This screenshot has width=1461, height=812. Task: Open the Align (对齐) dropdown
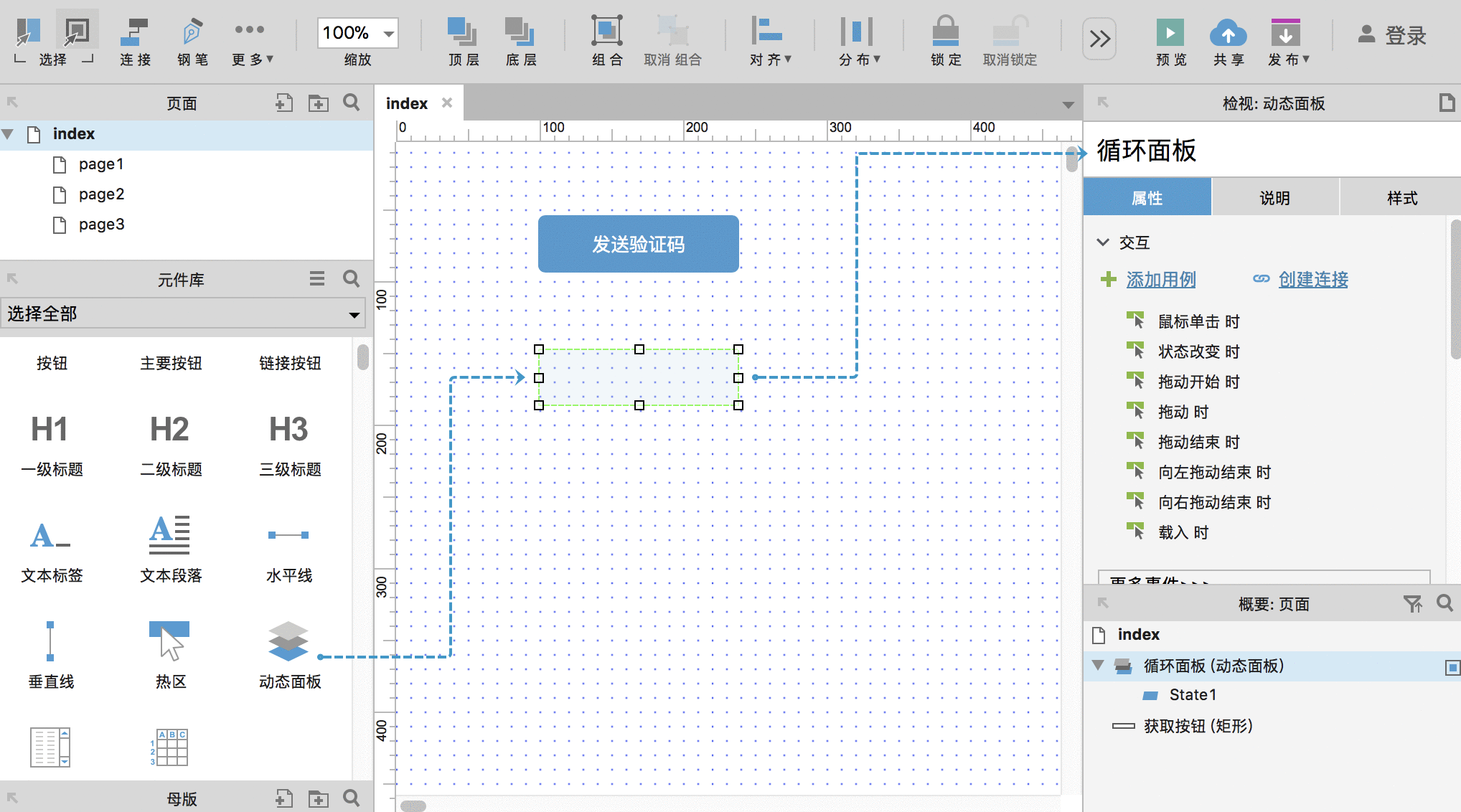[x=769, y=42]
